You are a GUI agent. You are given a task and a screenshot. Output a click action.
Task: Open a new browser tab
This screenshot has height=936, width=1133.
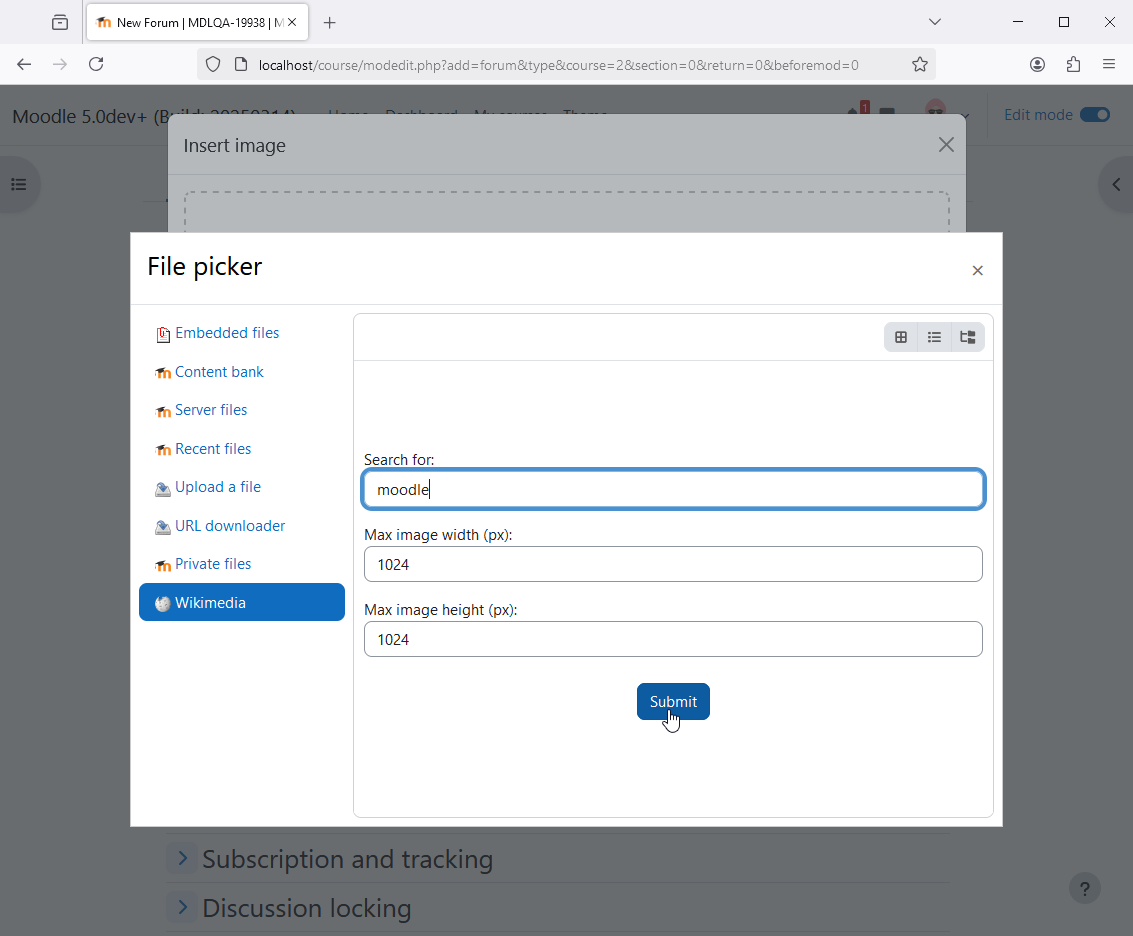329,22
